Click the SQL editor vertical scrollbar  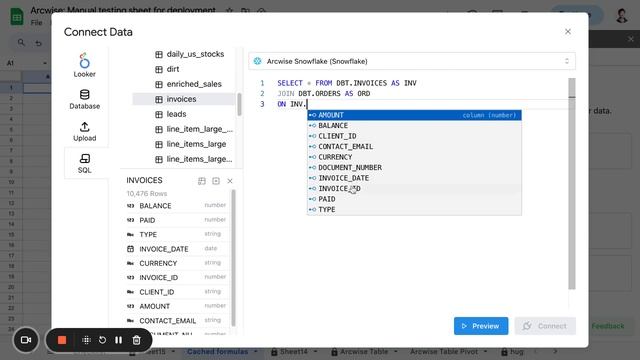click(x=572, y=184)
